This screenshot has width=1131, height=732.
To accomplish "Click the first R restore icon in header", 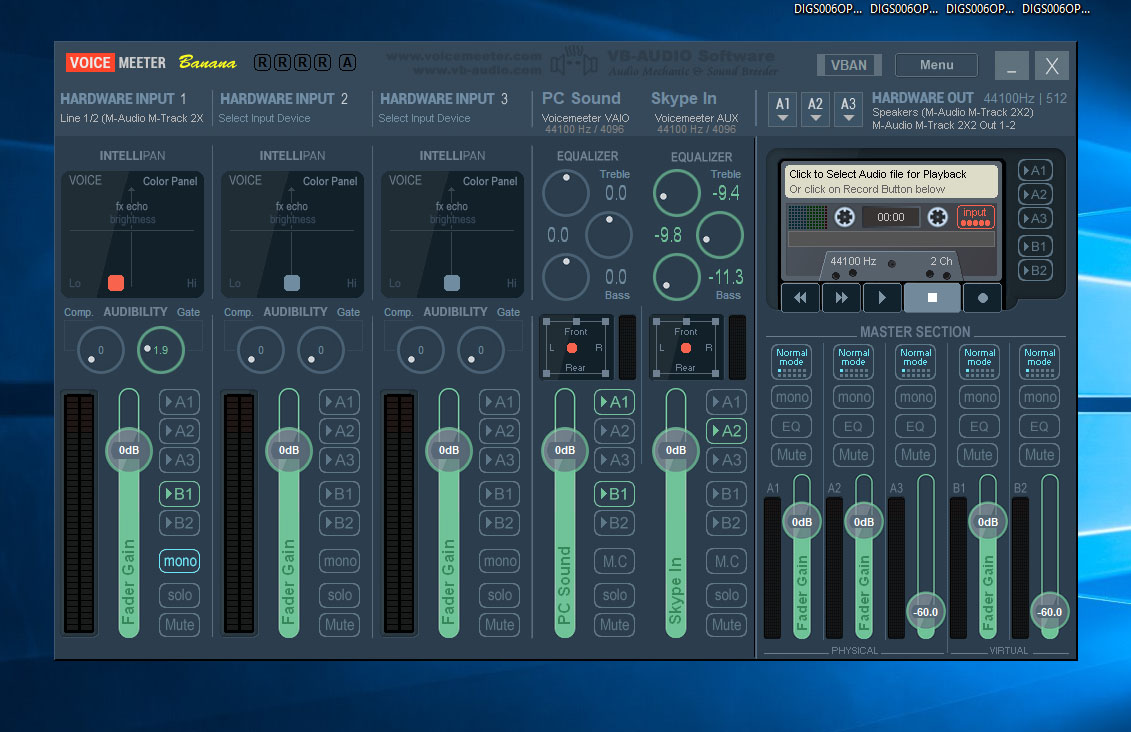I will tap(263, 63).
